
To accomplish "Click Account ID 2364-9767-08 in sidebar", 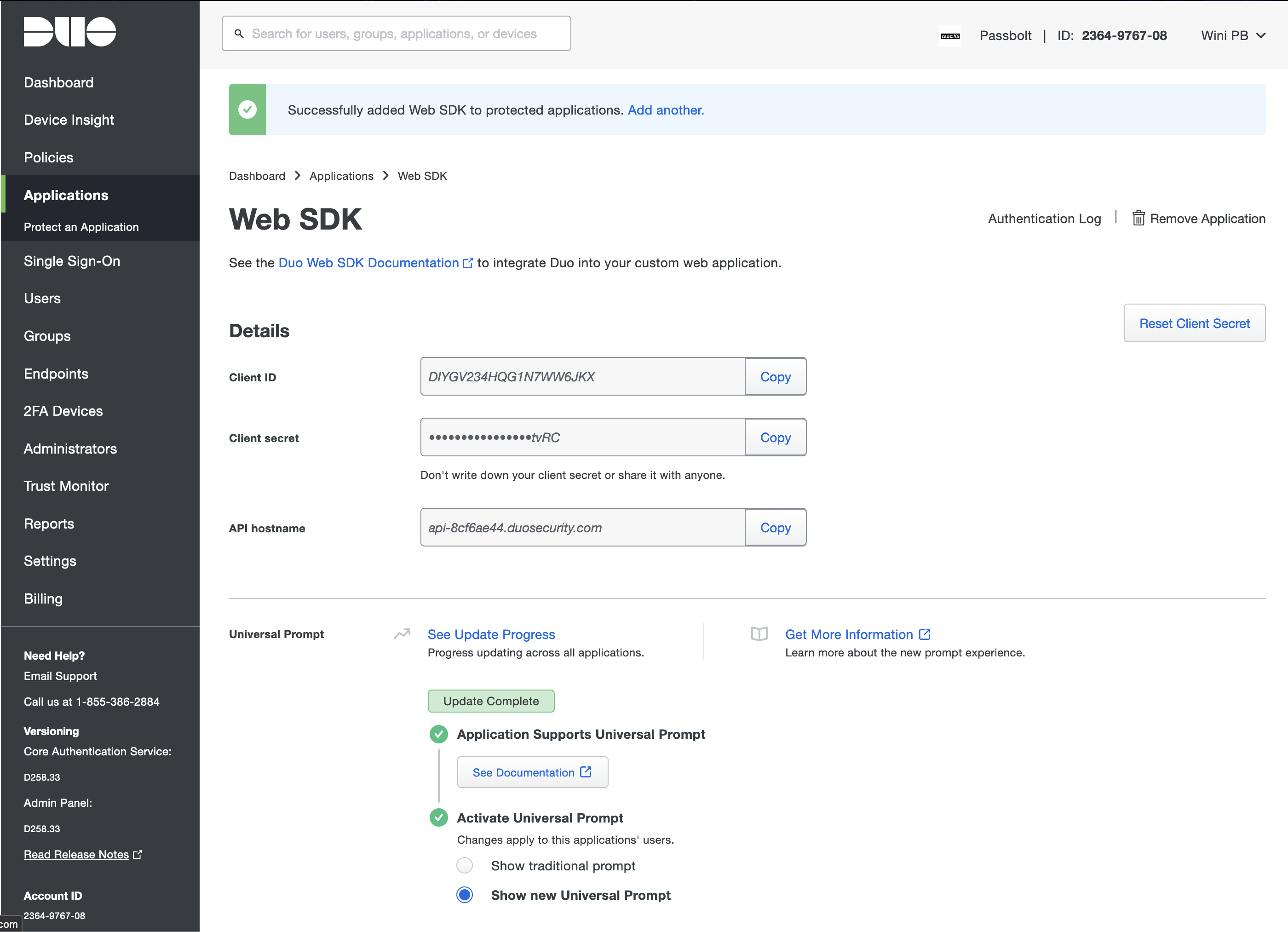I will 55,915.
